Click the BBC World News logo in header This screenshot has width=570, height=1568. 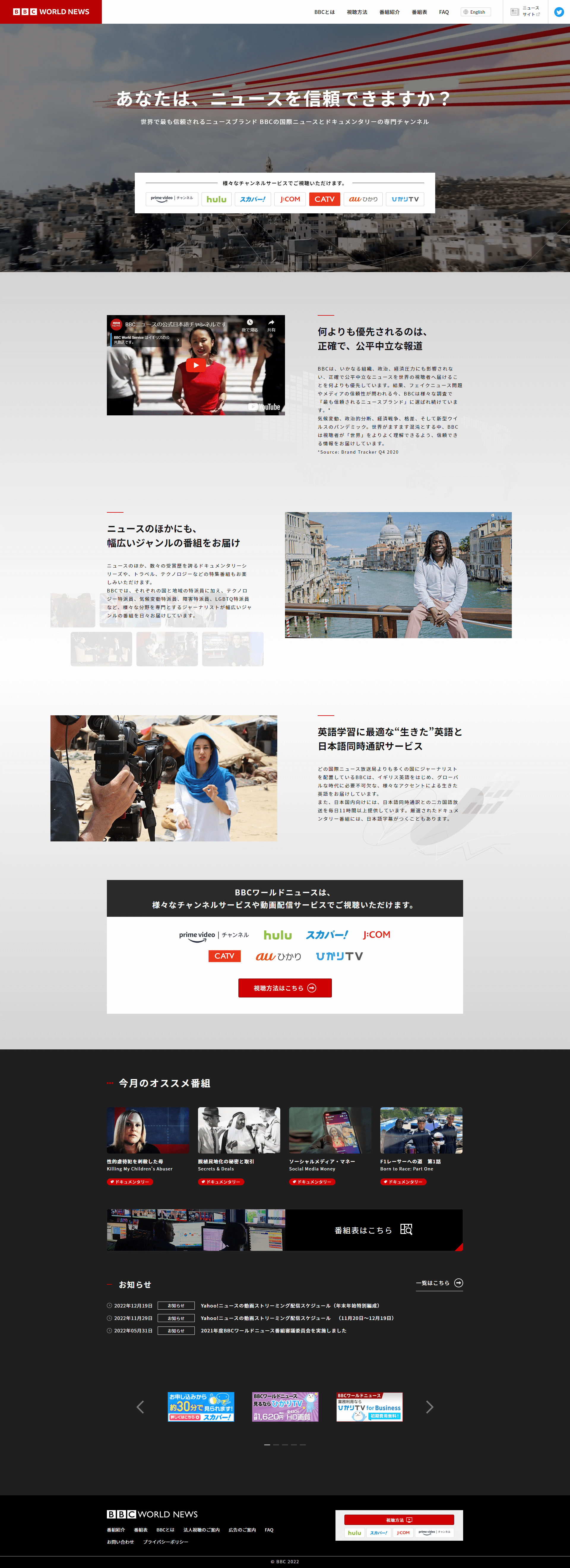pos(51,12)
